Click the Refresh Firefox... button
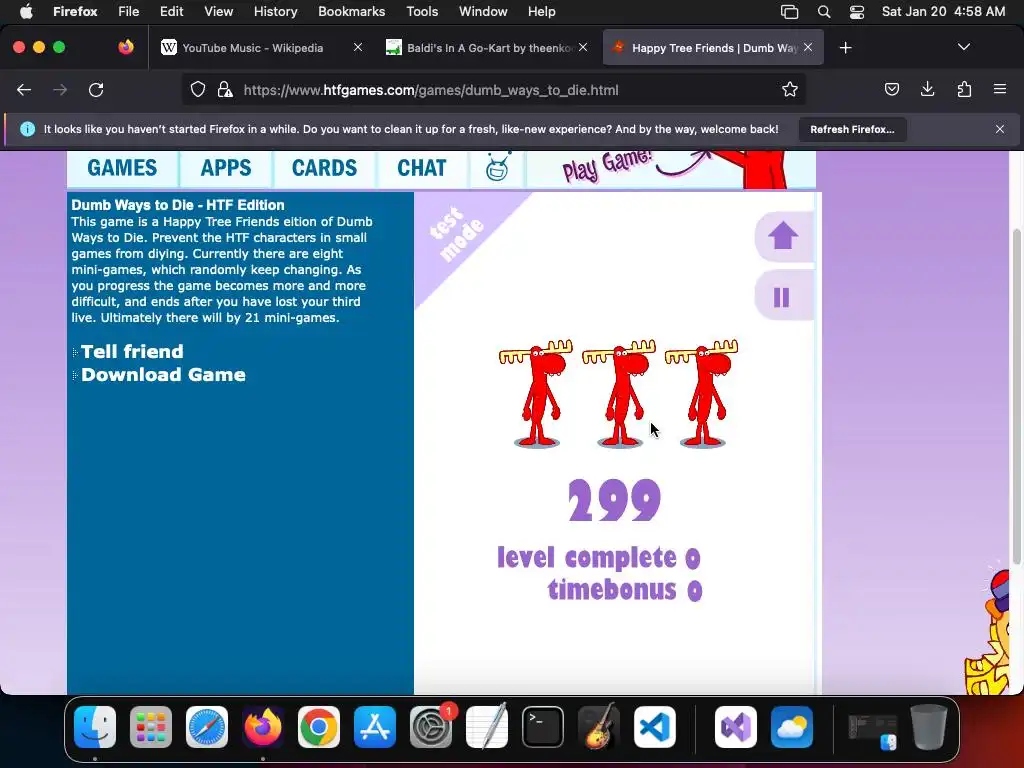The image size is (1024, 768). (x=852, y=129)
